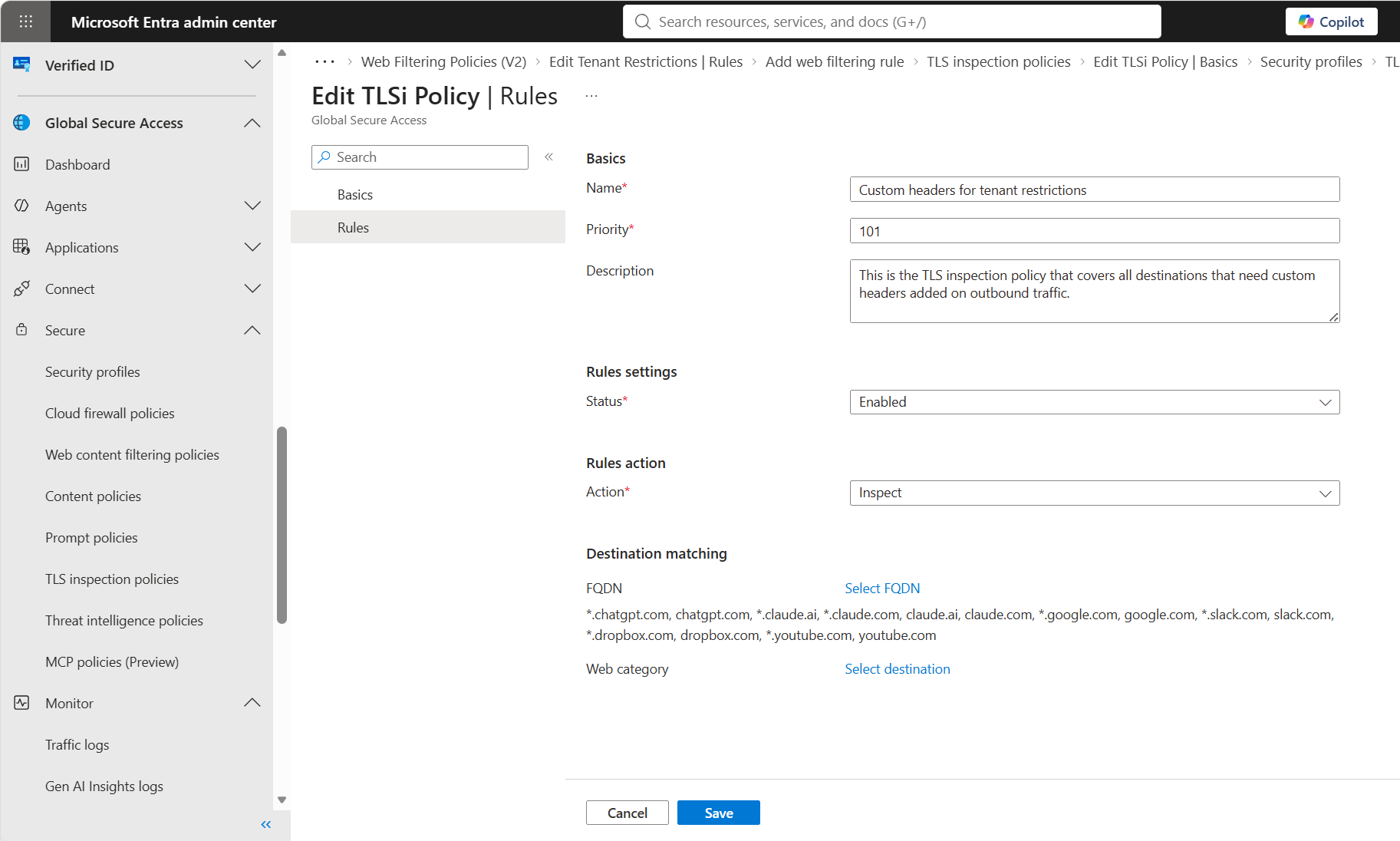The height and width of the screenshot is (841, 1400).
Task: Open Security profiles in sidebar
Action: 93,371
